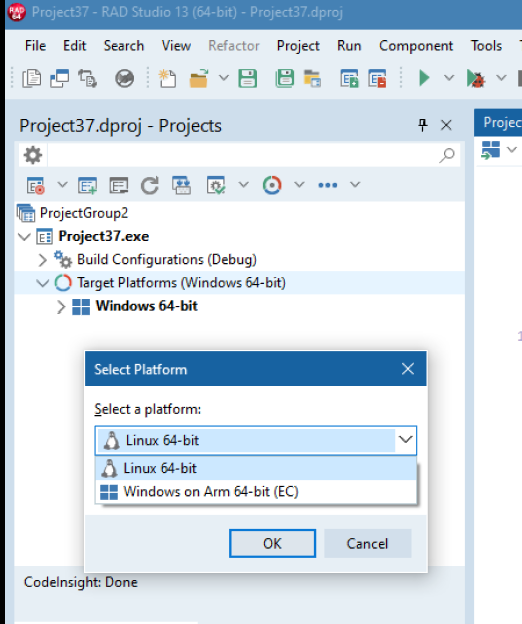Open the three-dots dropdown arrow
This screenshot has height=624, width=522.
[x=355, y=185]
